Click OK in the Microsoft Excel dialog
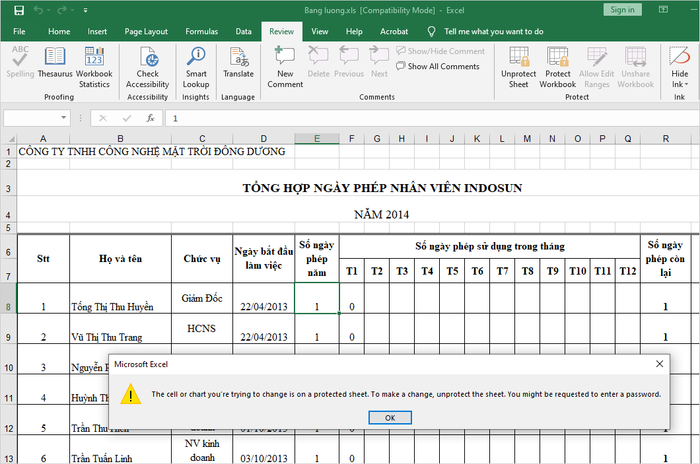Viewport: 700px width, 464px height. (x=390, y=418)
